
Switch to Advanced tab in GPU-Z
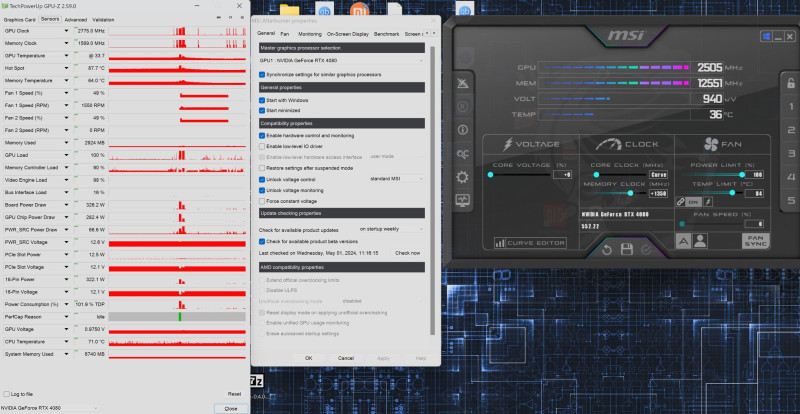(76, 19)
